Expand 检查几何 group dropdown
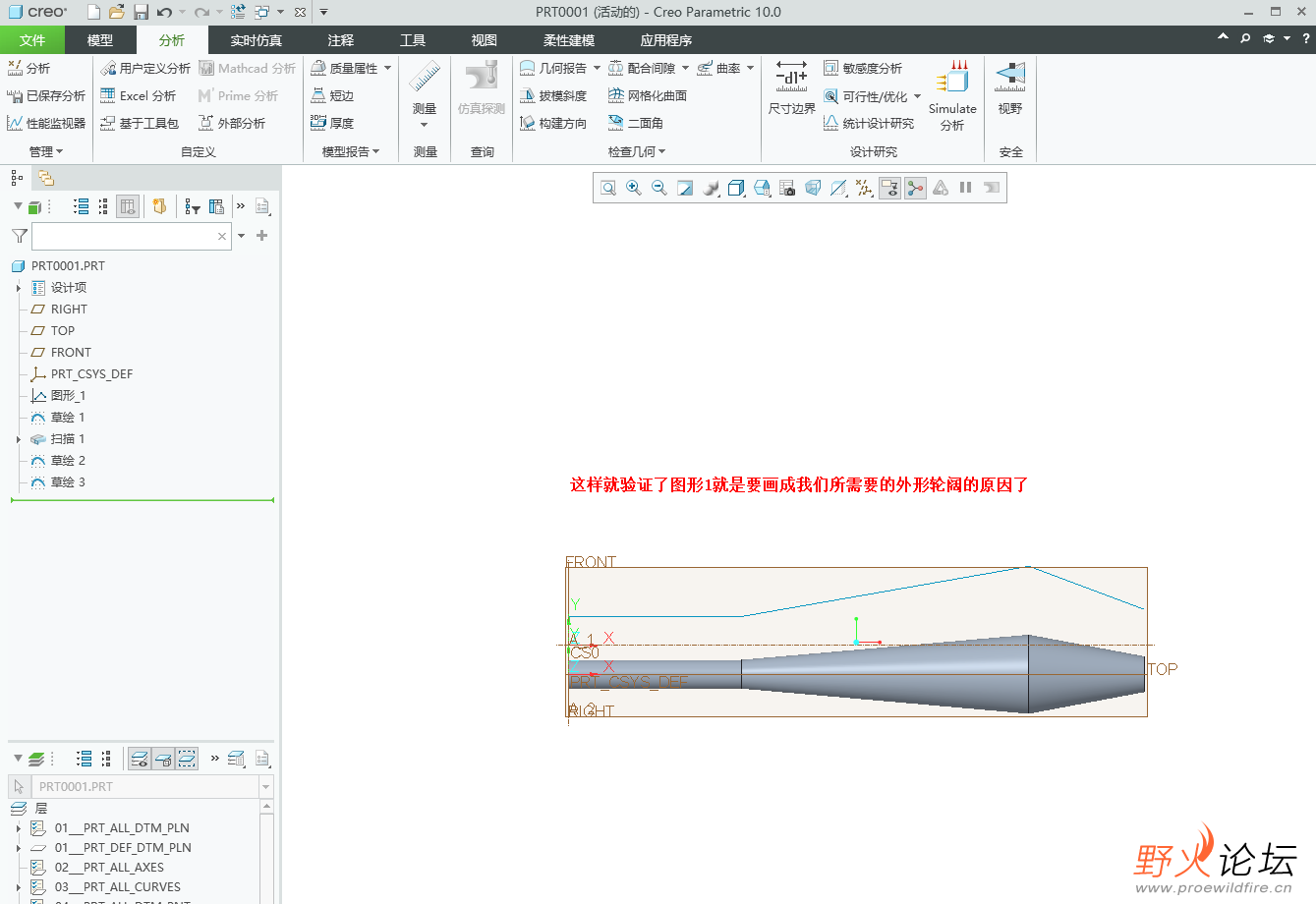The height and width of the screenshot is (904, 1316). tap(637, 151)
